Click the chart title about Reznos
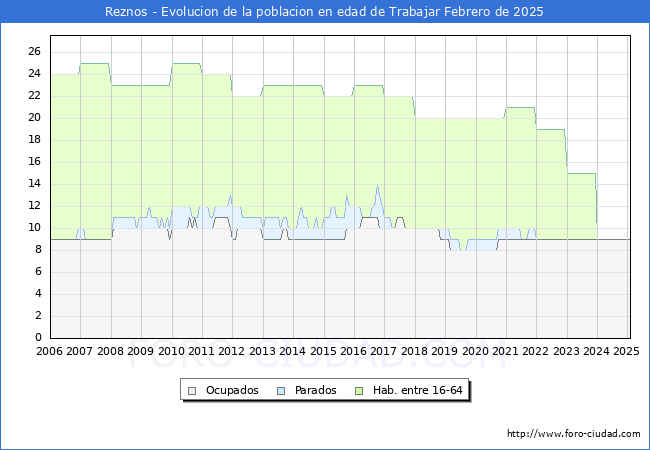 tap(324, 11)
